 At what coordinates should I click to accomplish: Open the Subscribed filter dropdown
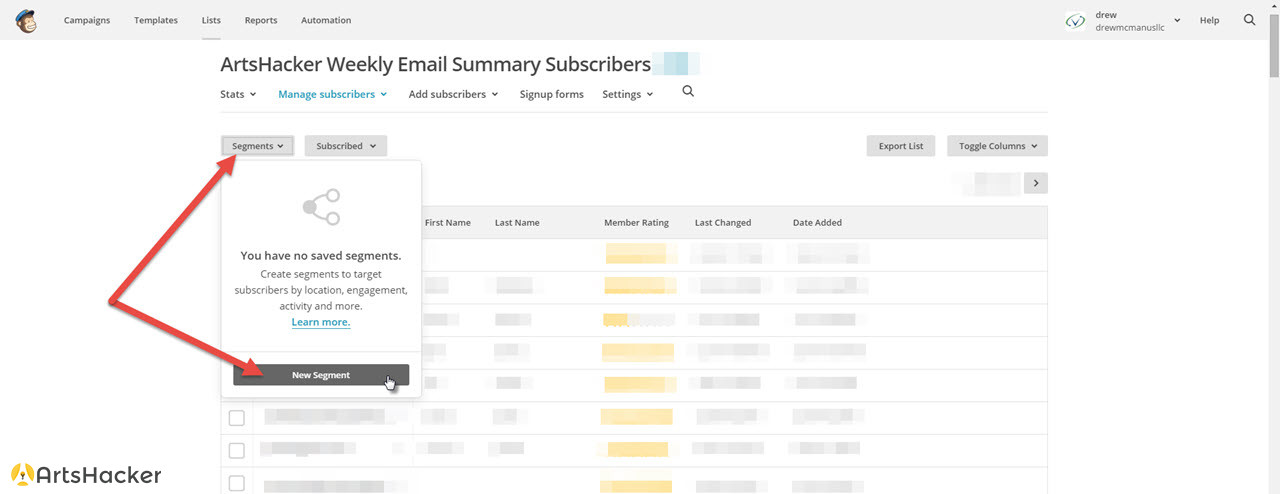tap(345, 146)
